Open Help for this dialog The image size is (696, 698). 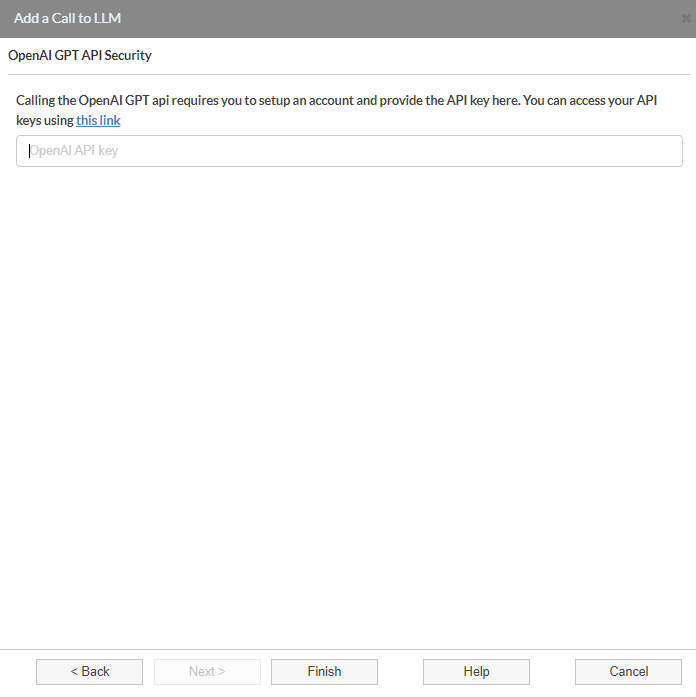[x=477, y=672]
